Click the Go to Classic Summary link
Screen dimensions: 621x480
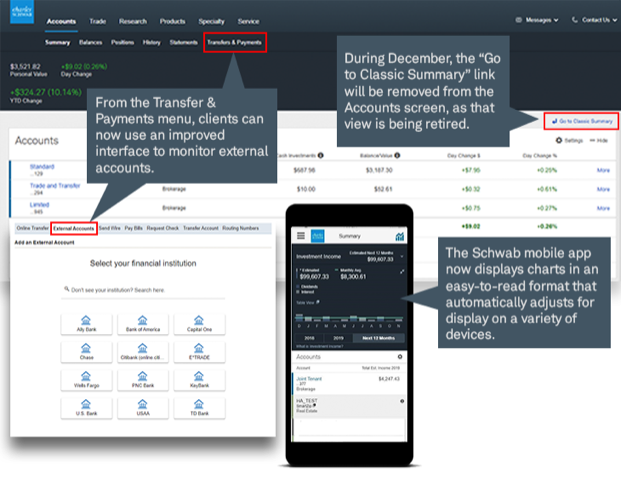point(582,121)
